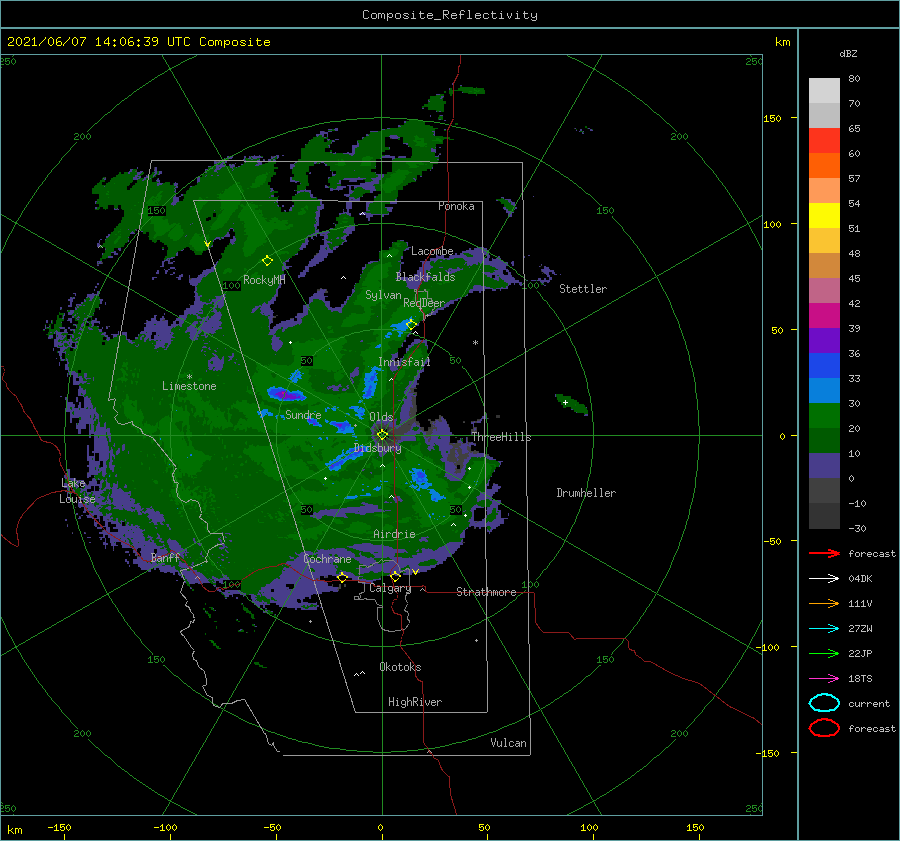Click the white plus marker east of ThreeHills
Image resolution: width=900 pixels, height=841 pixels.
pos(565,402)
